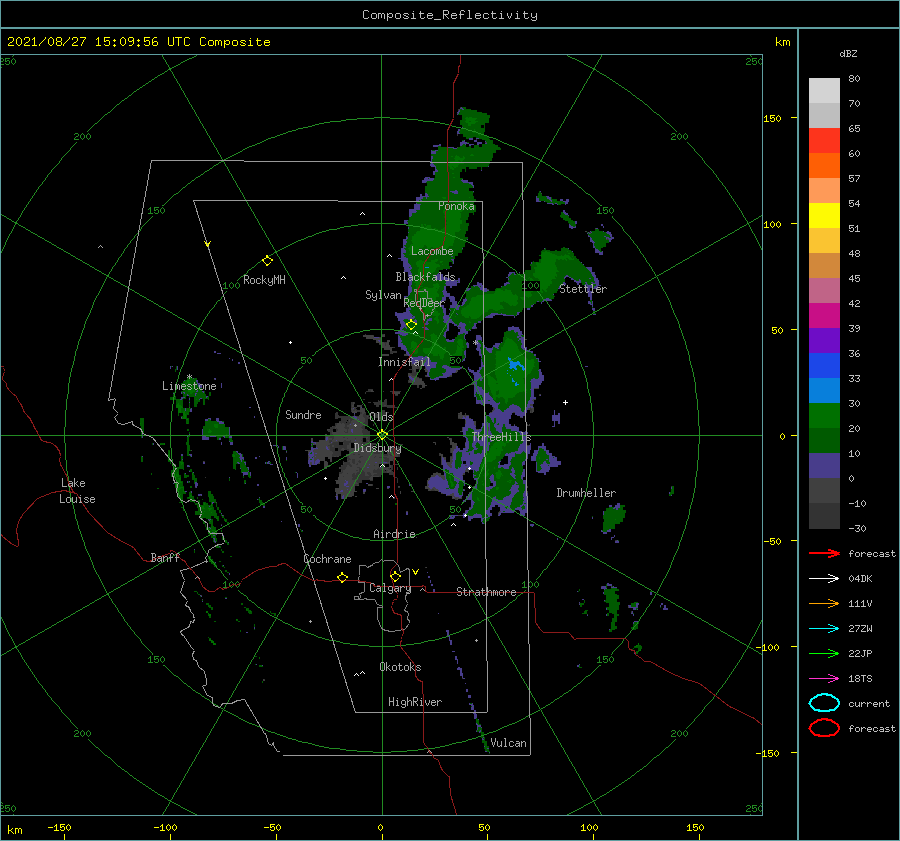Image resolution: width=900 pixels, height=841 pixels.
Task: Click the radar center marker at Didsbury
Action: (382, 435)
